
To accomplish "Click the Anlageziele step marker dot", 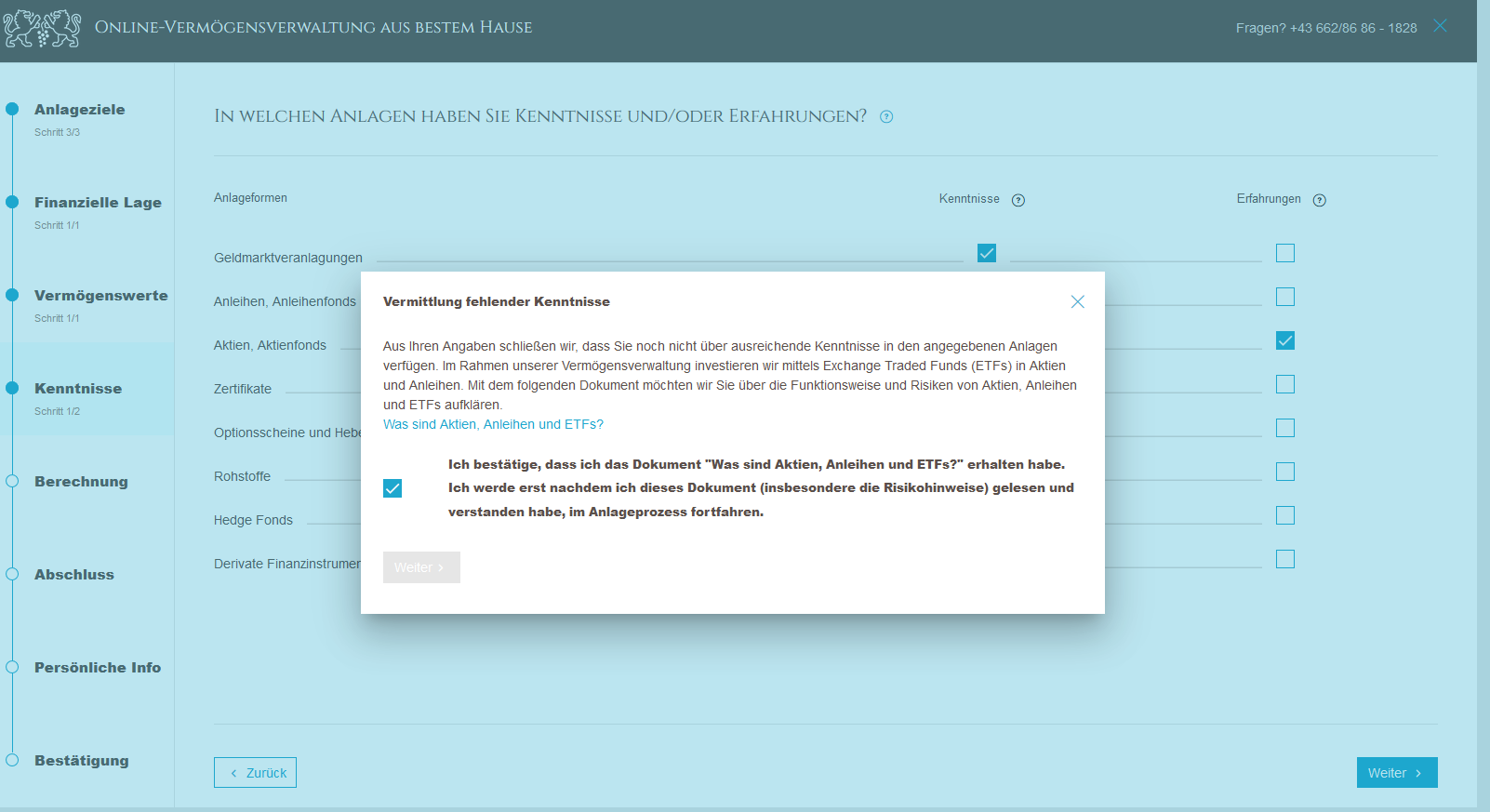I will [12, 110].
